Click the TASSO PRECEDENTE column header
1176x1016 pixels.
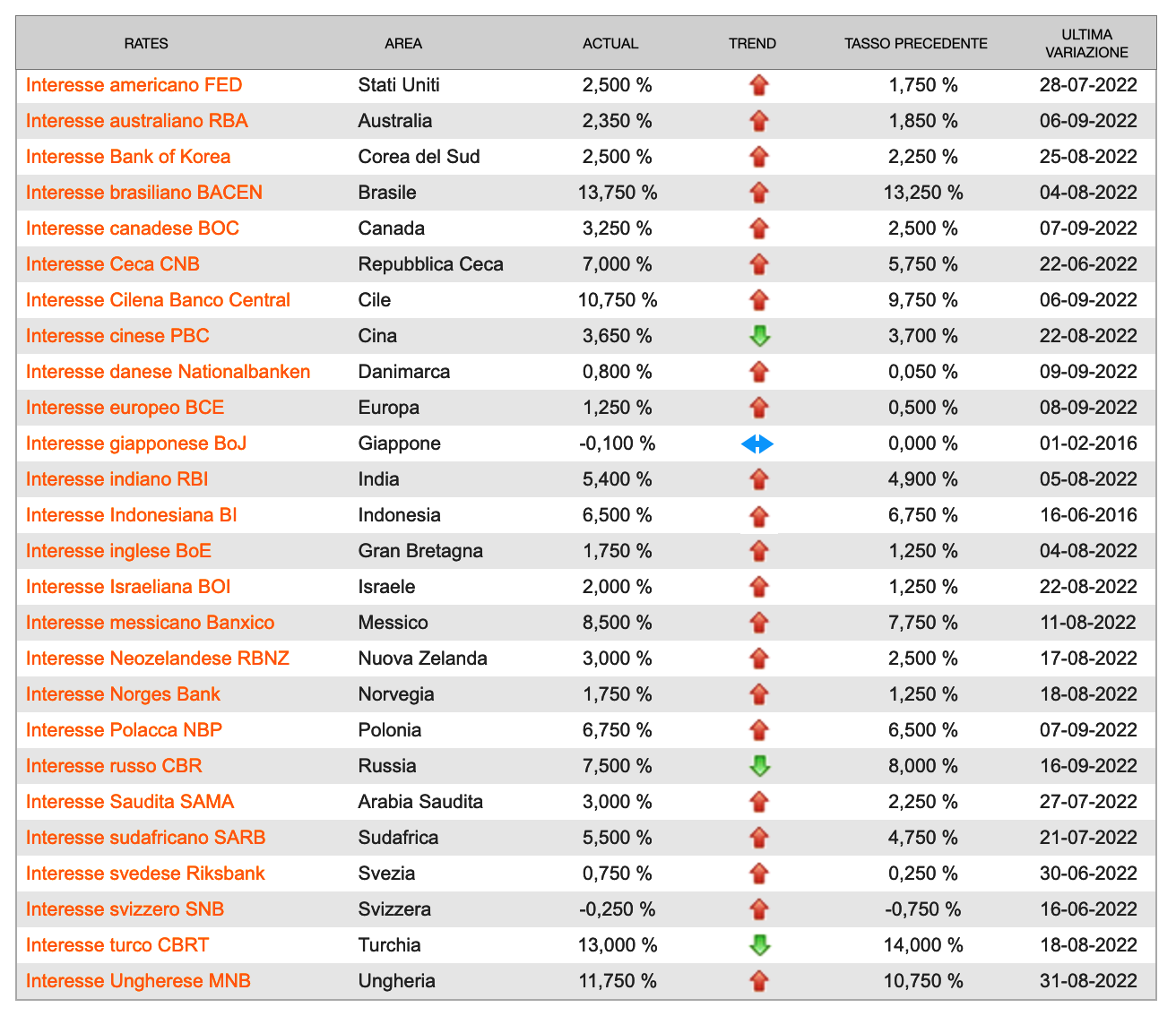[915, 43]
